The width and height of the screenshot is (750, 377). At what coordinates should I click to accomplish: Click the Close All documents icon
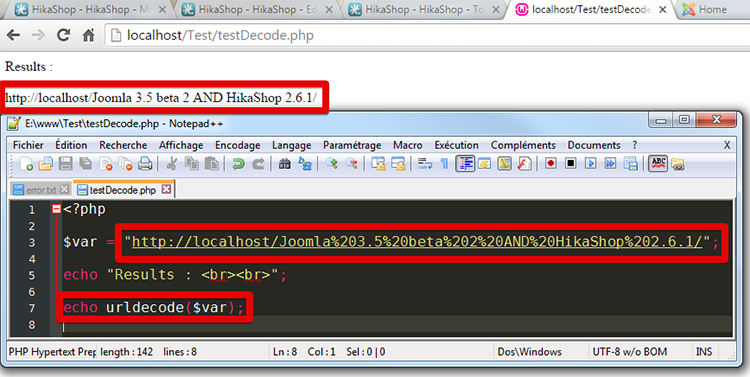tap(125, 164)
